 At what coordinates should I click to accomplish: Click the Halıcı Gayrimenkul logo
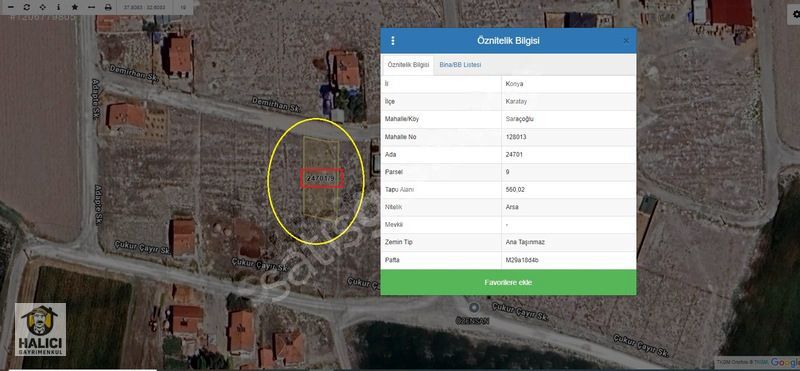(40, 329)
